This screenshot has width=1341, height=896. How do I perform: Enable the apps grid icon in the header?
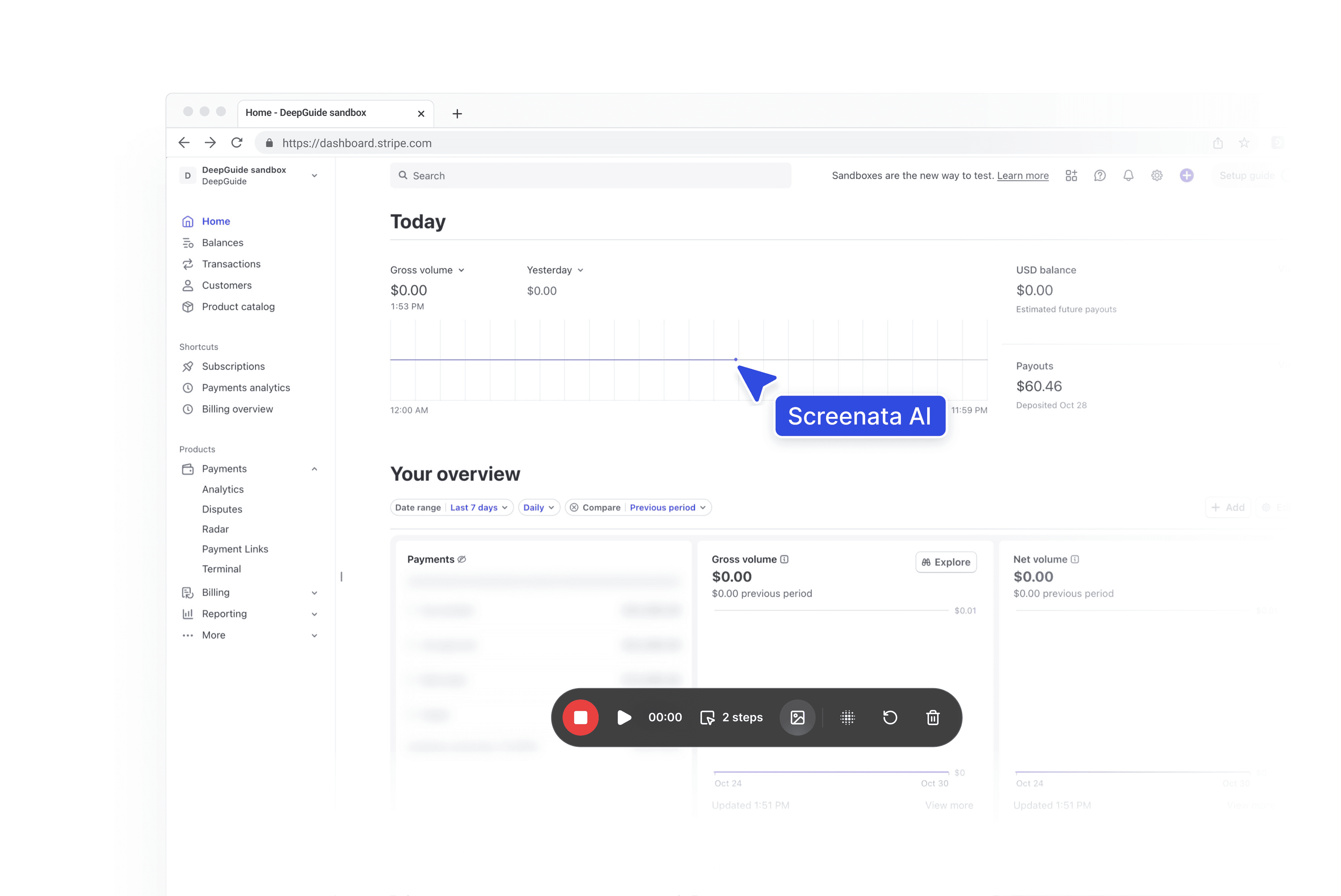(1071, 175)
